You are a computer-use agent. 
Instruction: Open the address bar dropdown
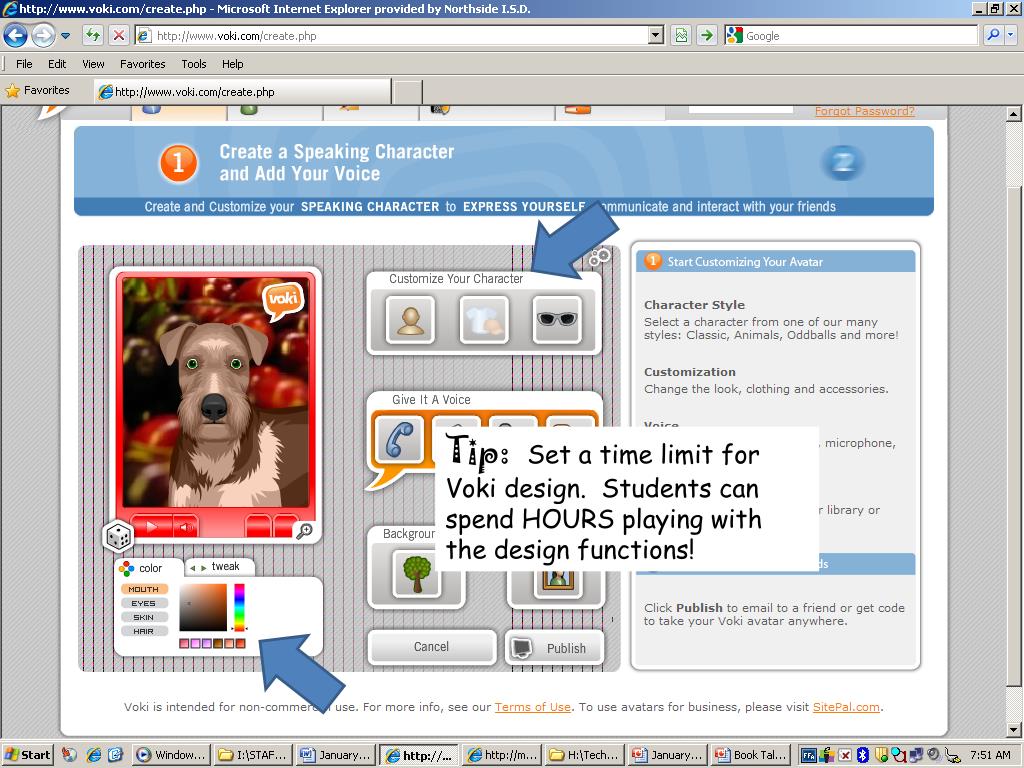coord(656,35)
